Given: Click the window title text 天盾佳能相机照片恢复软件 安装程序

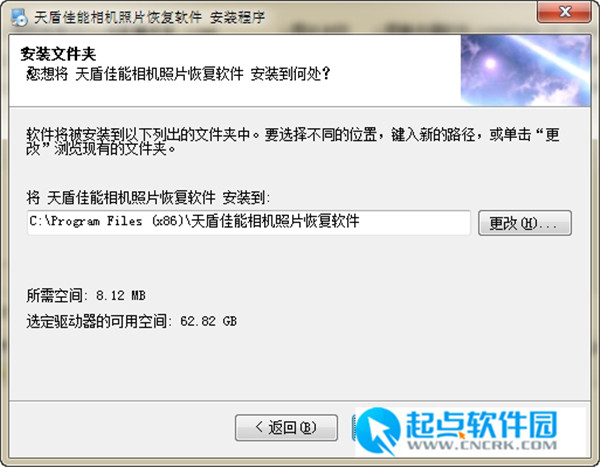Looking at the screenshot, I should click(150, 17).
